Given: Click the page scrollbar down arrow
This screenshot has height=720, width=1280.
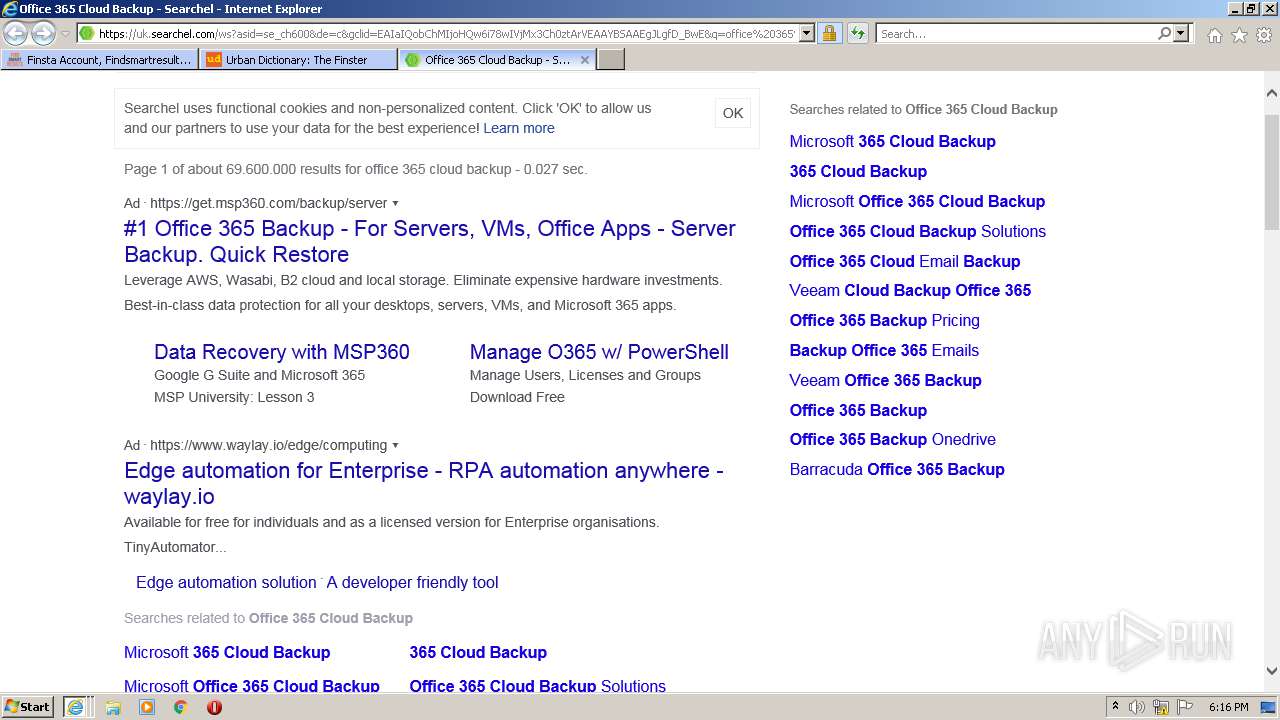Looking at the screenshot, I should click(1272, 671).
